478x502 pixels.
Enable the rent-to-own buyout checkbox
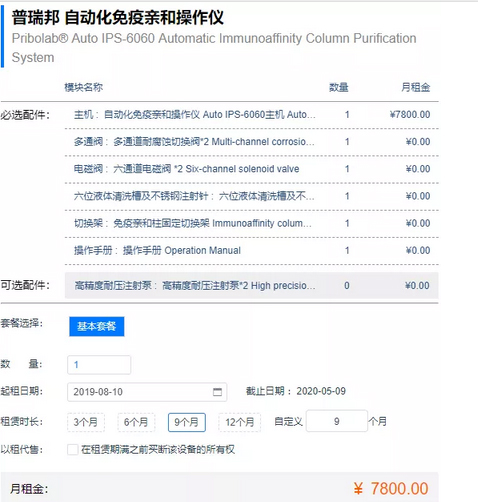pyautogui.click(x=72, y=450)
